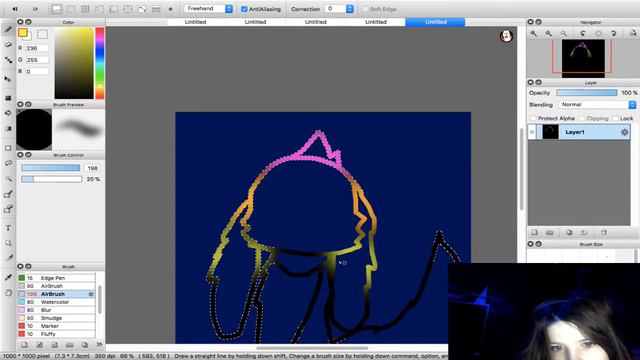Delete the selected layer
This screenshot has height=360, width=640.
pyautogui.click(x=604, y=233)
